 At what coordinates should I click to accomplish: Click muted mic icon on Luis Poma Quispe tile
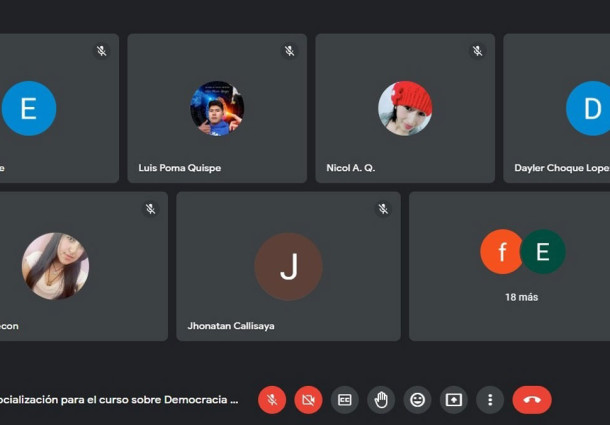tap(290, 51)
